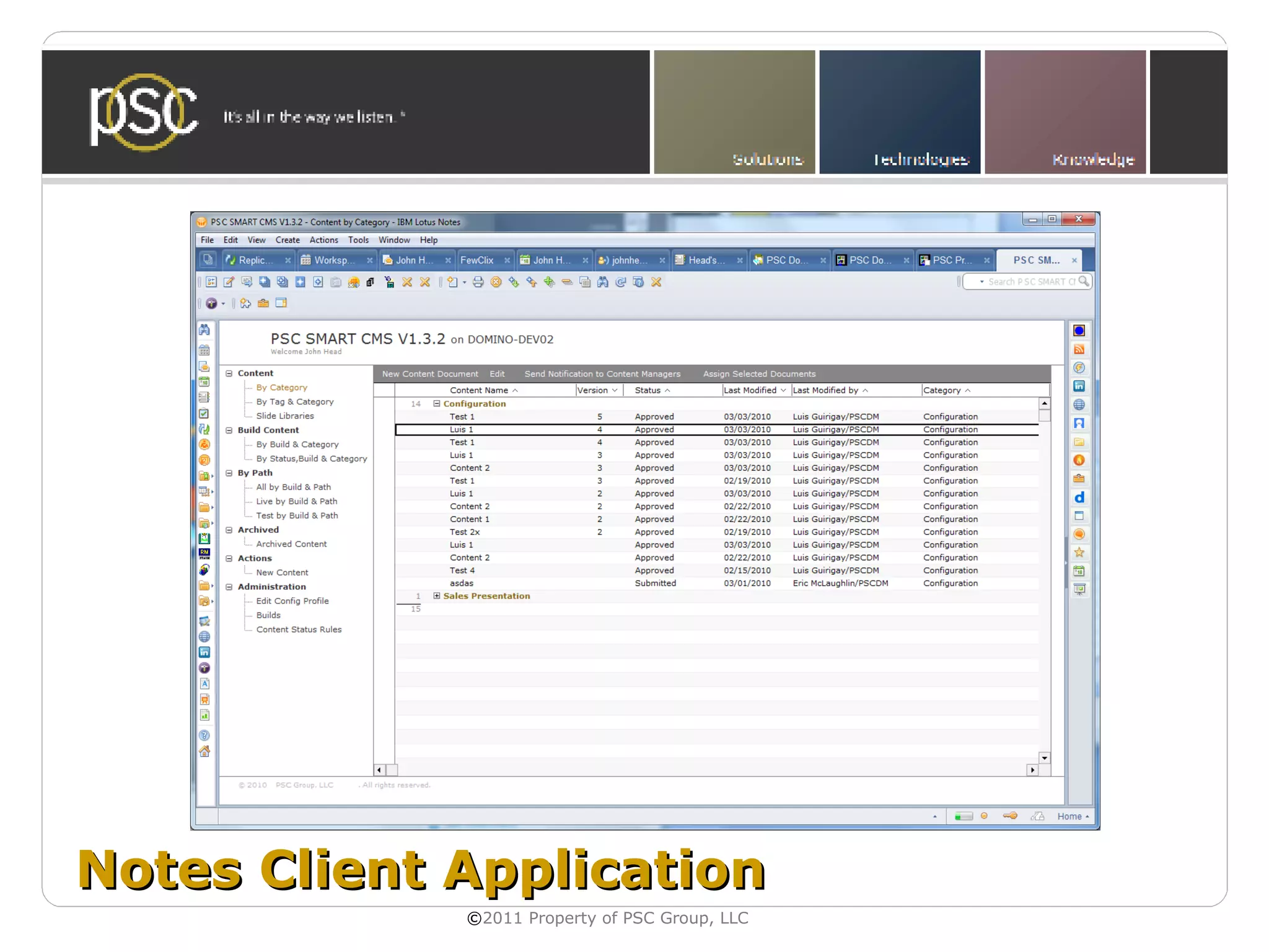Select the asdas Submitted document row

(x=716, y=583)
